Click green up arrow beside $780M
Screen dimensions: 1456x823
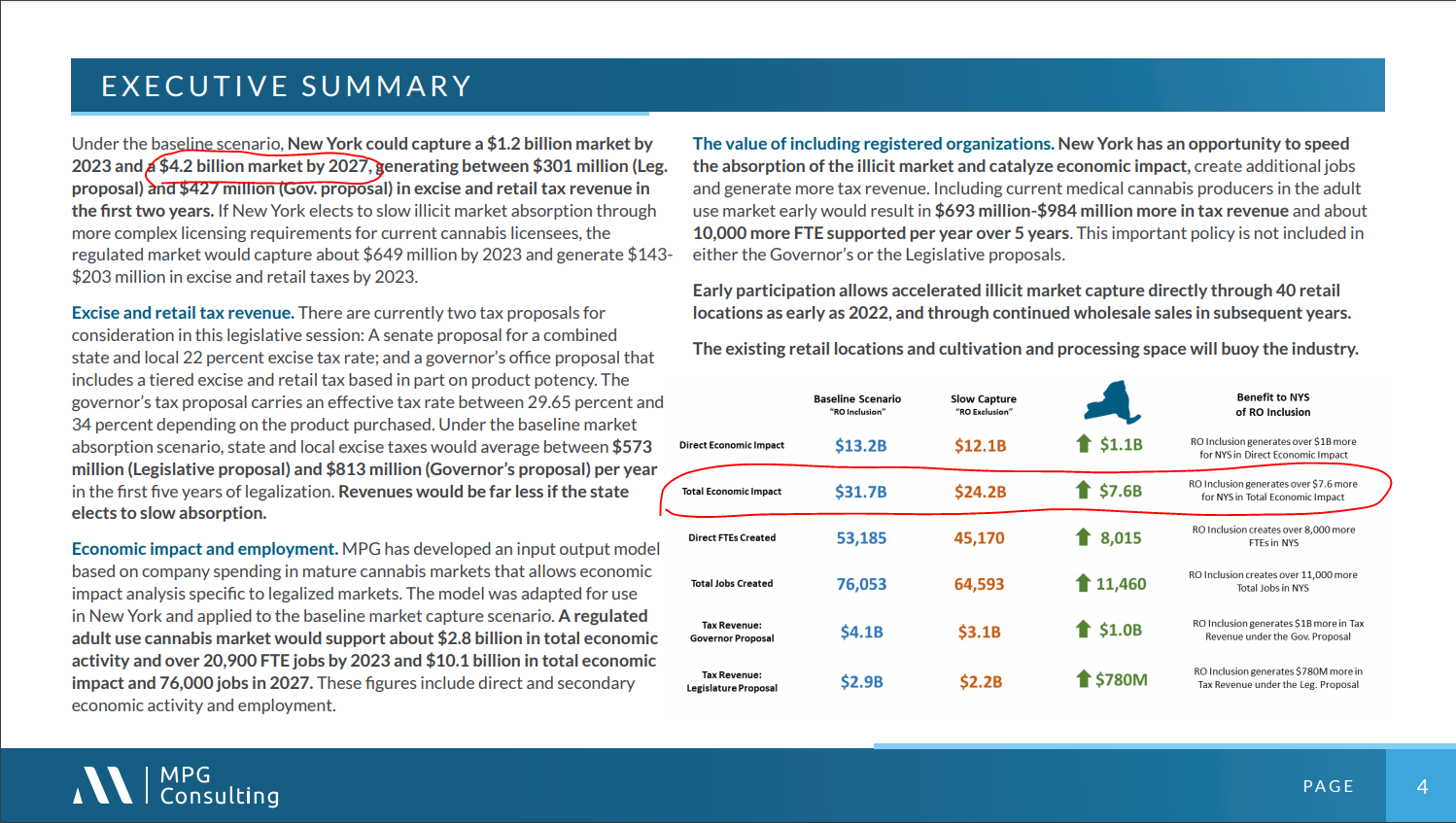[1084, 678]
